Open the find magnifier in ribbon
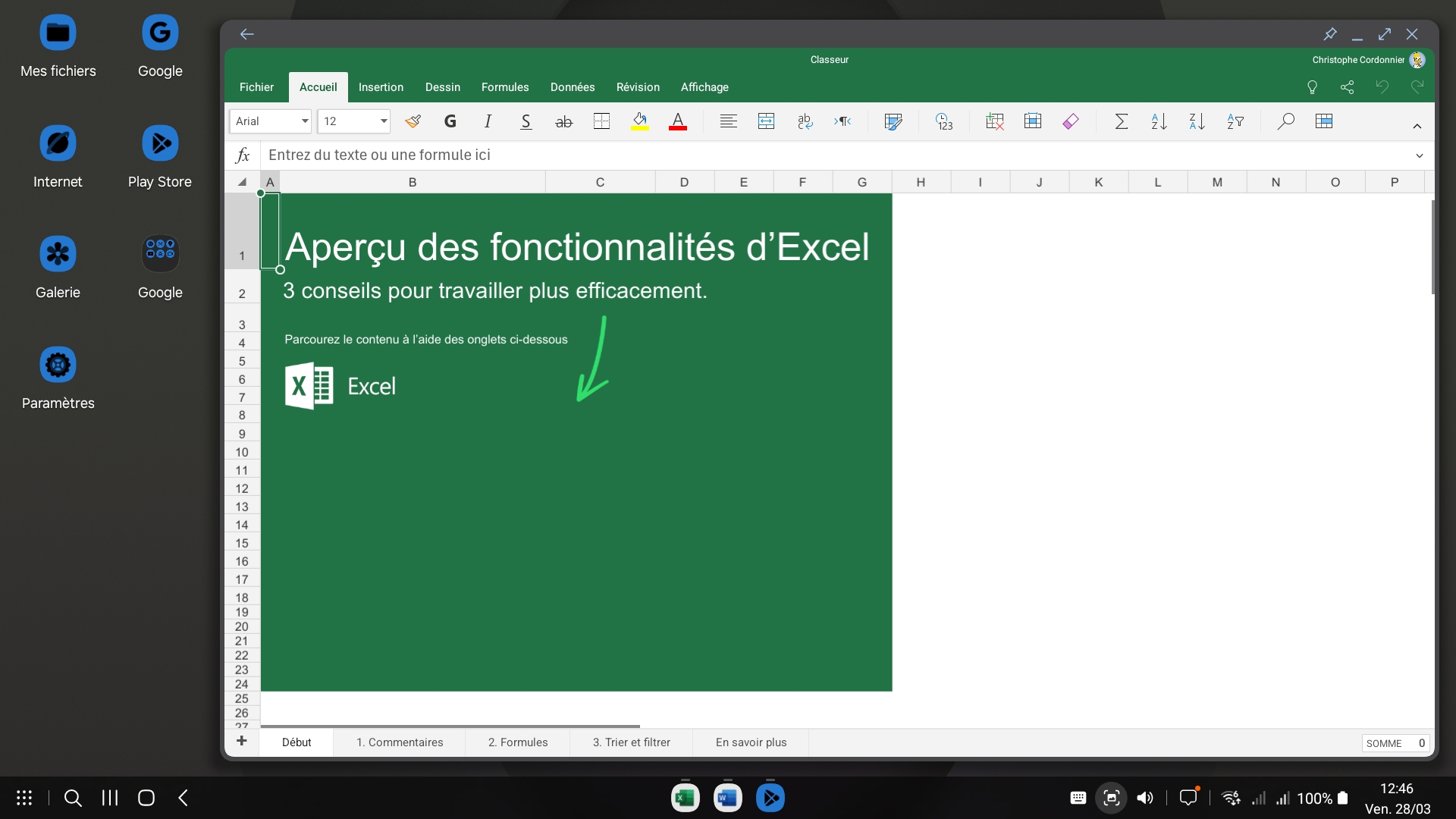The height and width of the screenshot is (819, 1456). [x=1285, y=121]
